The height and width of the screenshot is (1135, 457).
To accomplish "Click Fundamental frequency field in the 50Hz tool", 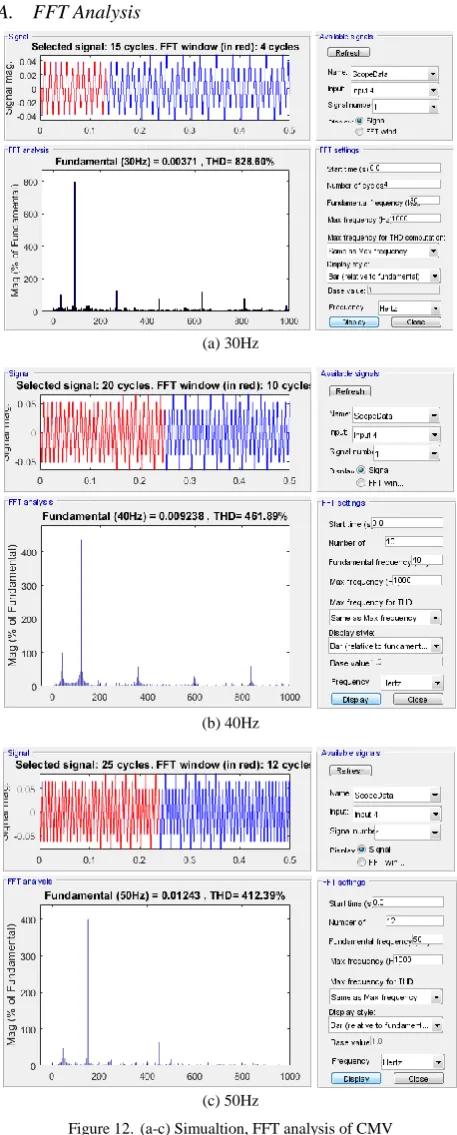I will [x=426, y=940].
